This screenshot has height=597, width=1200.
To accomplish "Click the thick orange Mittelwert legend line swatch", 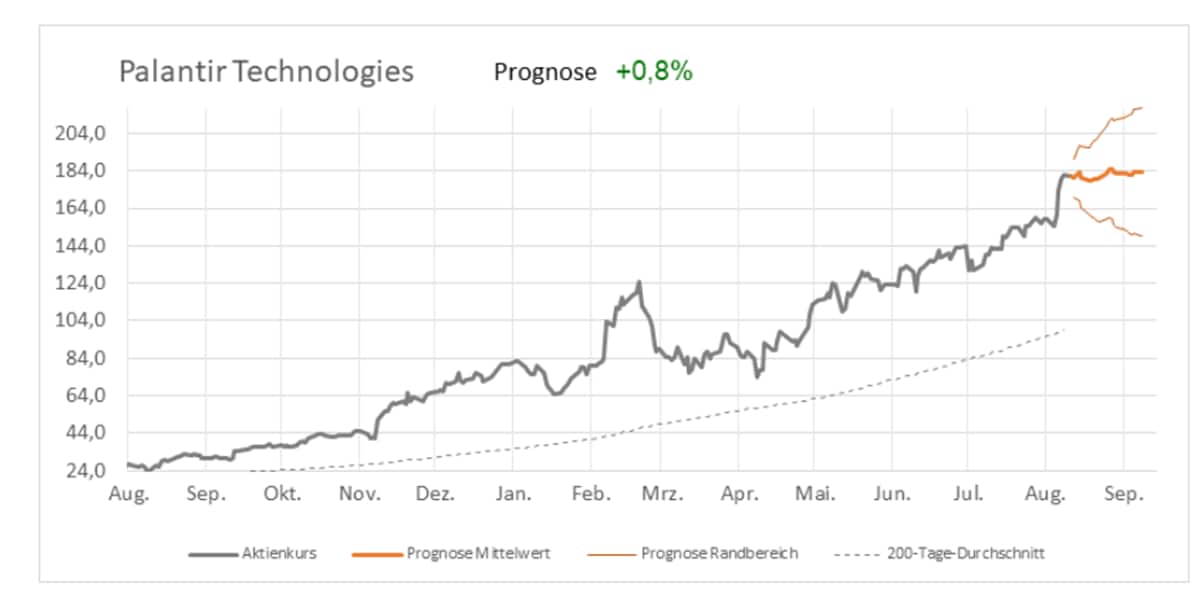I will (377, 553).
